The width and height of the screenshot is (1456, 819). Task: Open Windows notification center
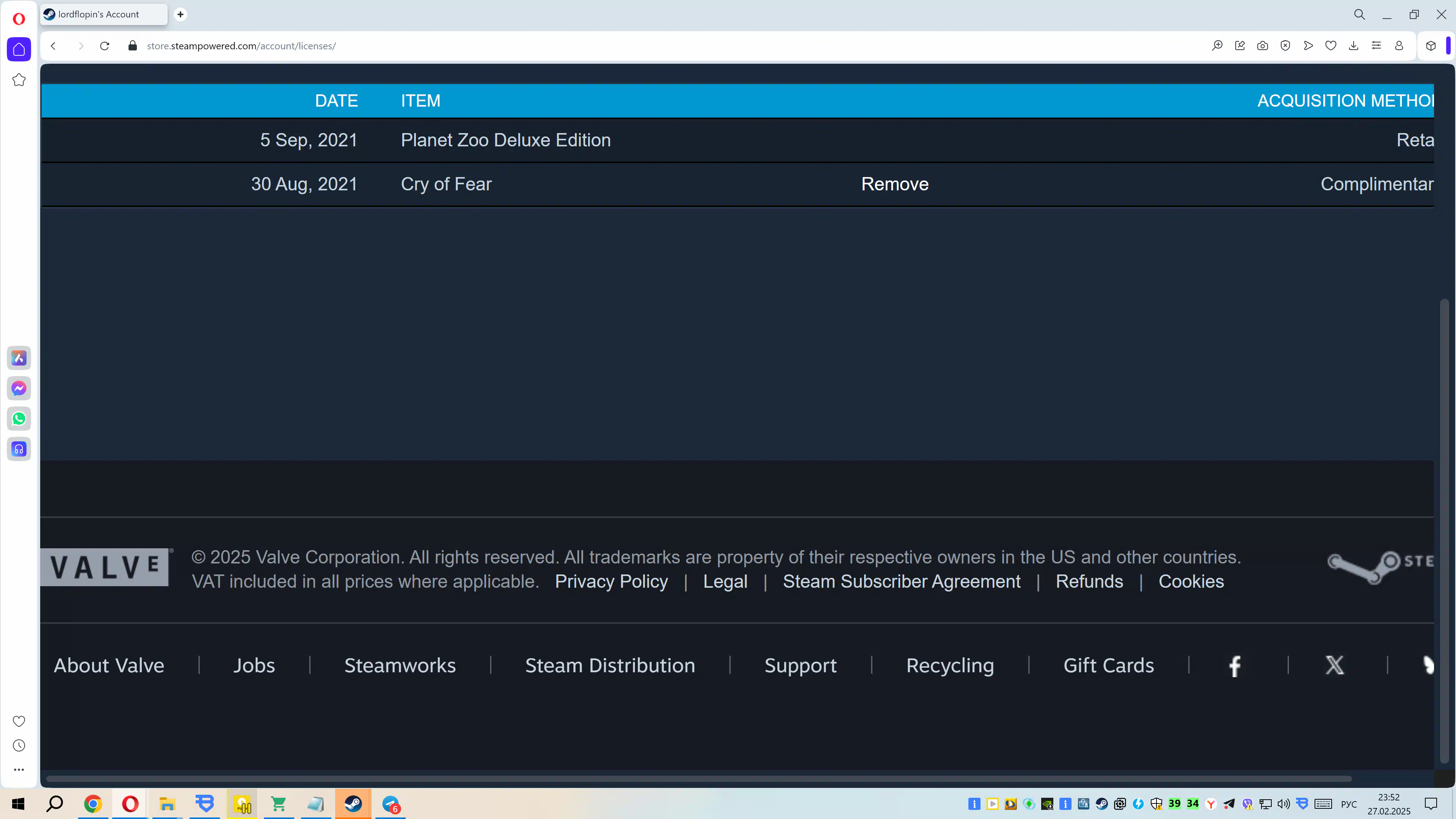tap(1431, 804)
